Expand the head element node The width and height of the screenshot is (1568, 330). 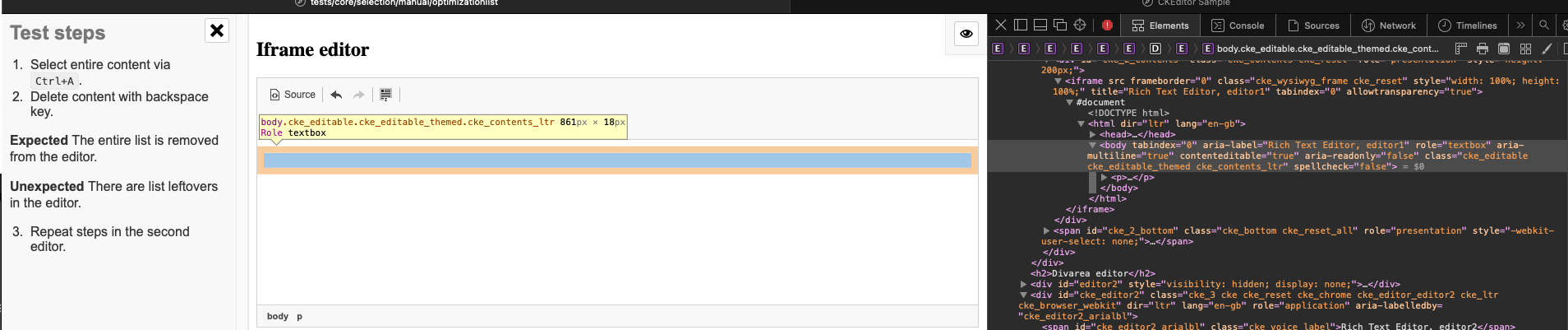(1093, 134)
